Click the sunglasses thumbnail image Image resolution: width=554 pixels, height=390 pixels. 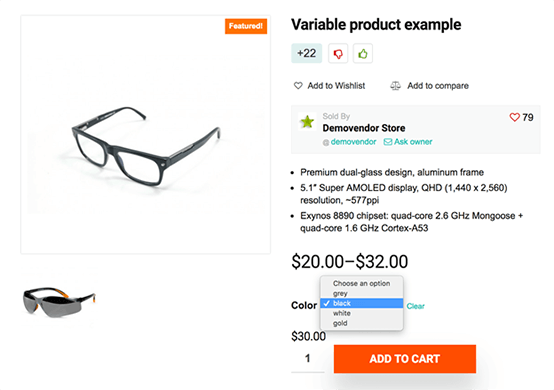pyautogui.click(x=59, y=301)
